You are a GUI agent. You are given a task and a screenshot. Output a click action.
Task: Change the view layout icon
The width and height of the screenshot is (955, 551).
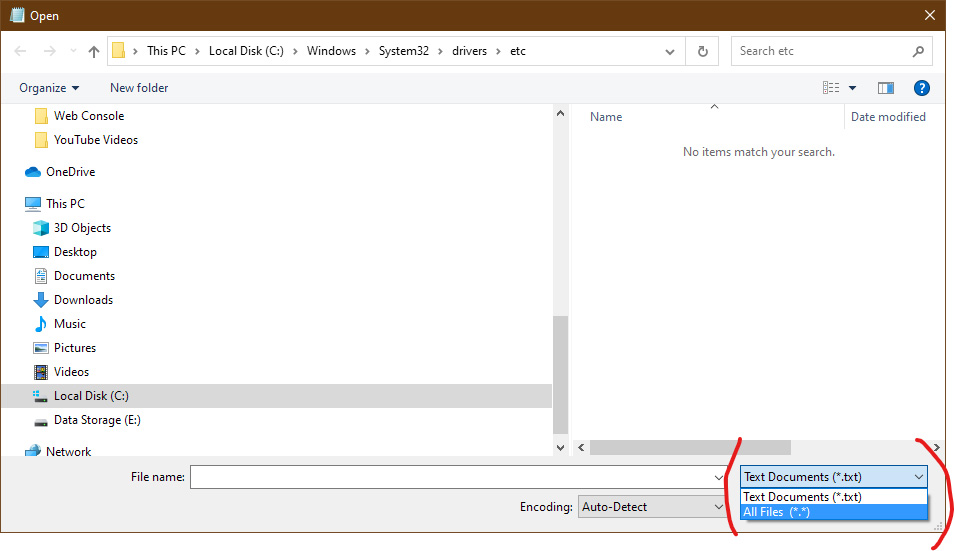(831, 88)
